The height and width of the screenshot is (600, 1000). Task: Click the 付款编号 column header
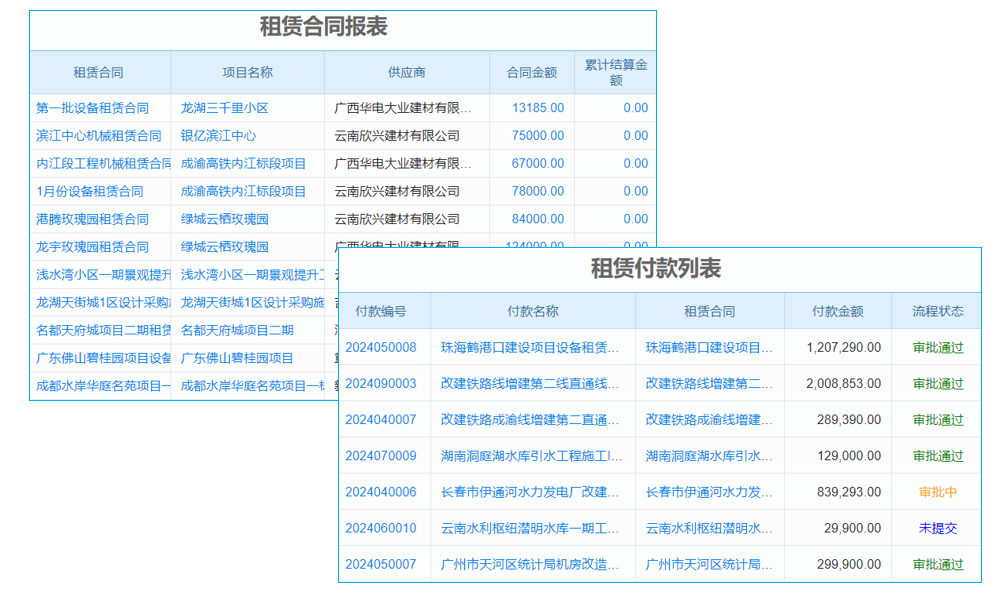coord(385,311)
